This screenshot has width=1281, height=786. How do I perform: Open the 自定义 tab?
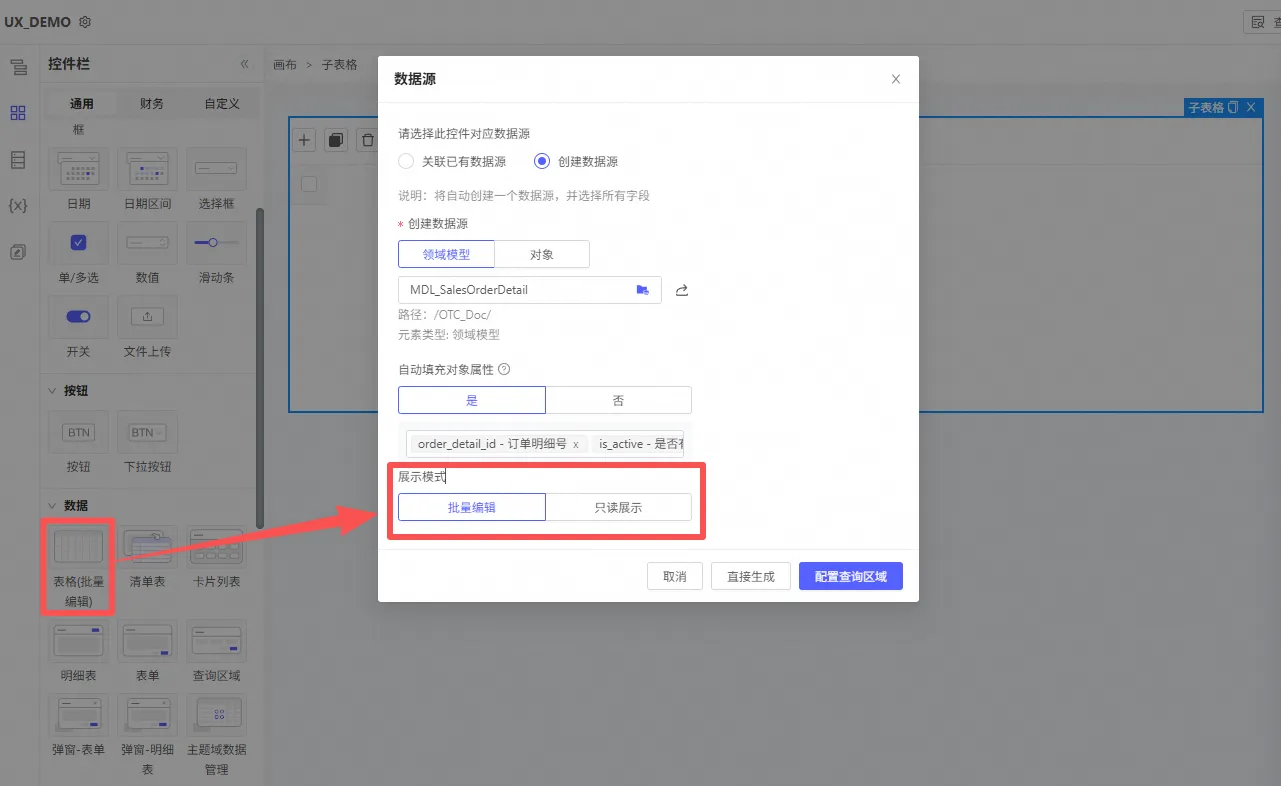pos(222,103)
